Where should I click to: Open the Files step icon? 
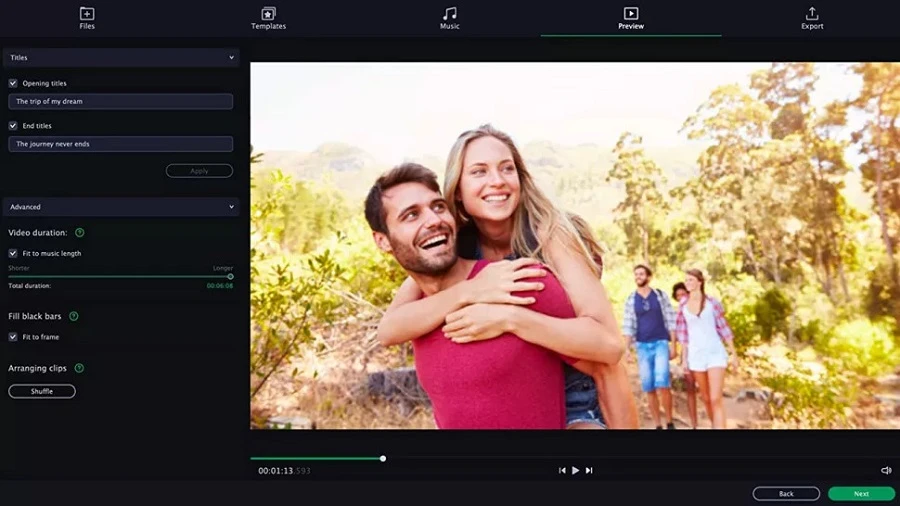(87, 14)
